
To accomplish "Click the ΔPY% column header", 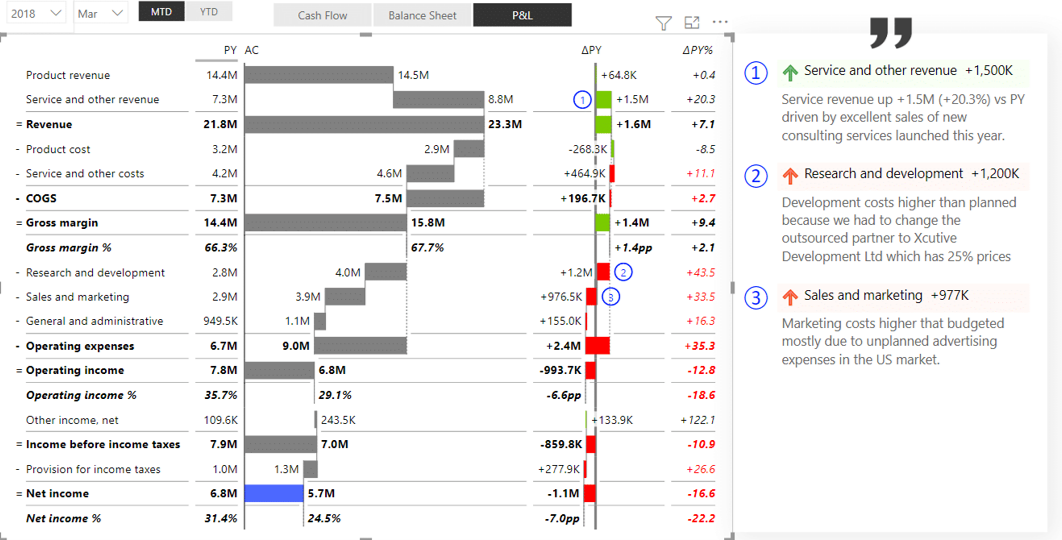I will click(x=697, y=50).
